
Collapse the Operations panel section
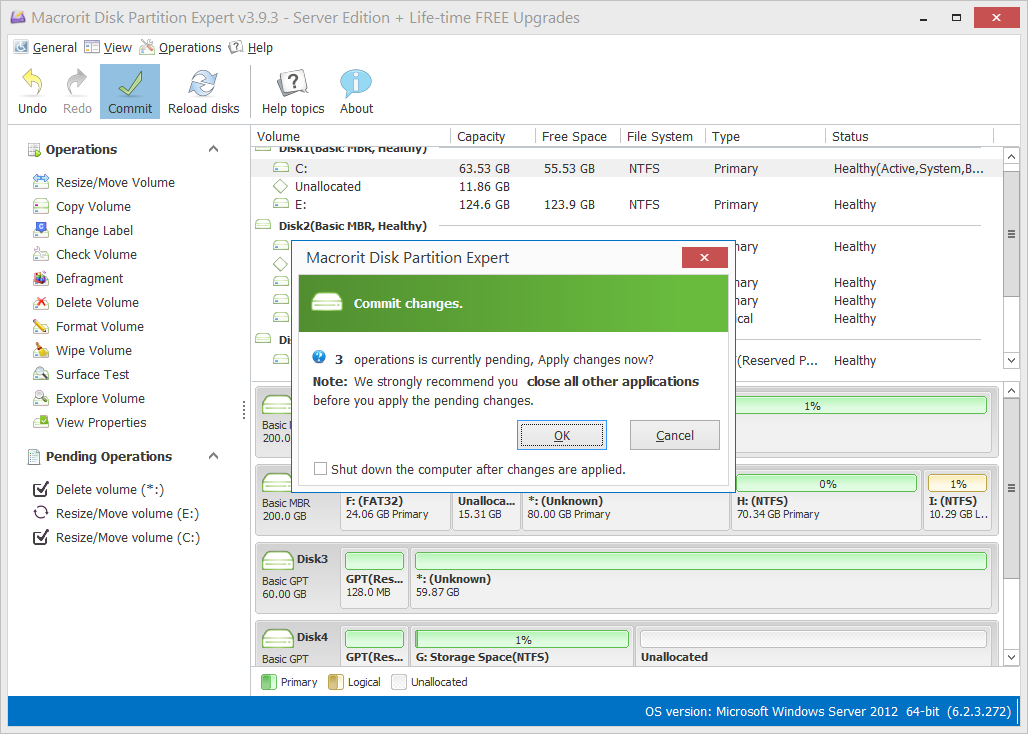[x=213, y=149]
